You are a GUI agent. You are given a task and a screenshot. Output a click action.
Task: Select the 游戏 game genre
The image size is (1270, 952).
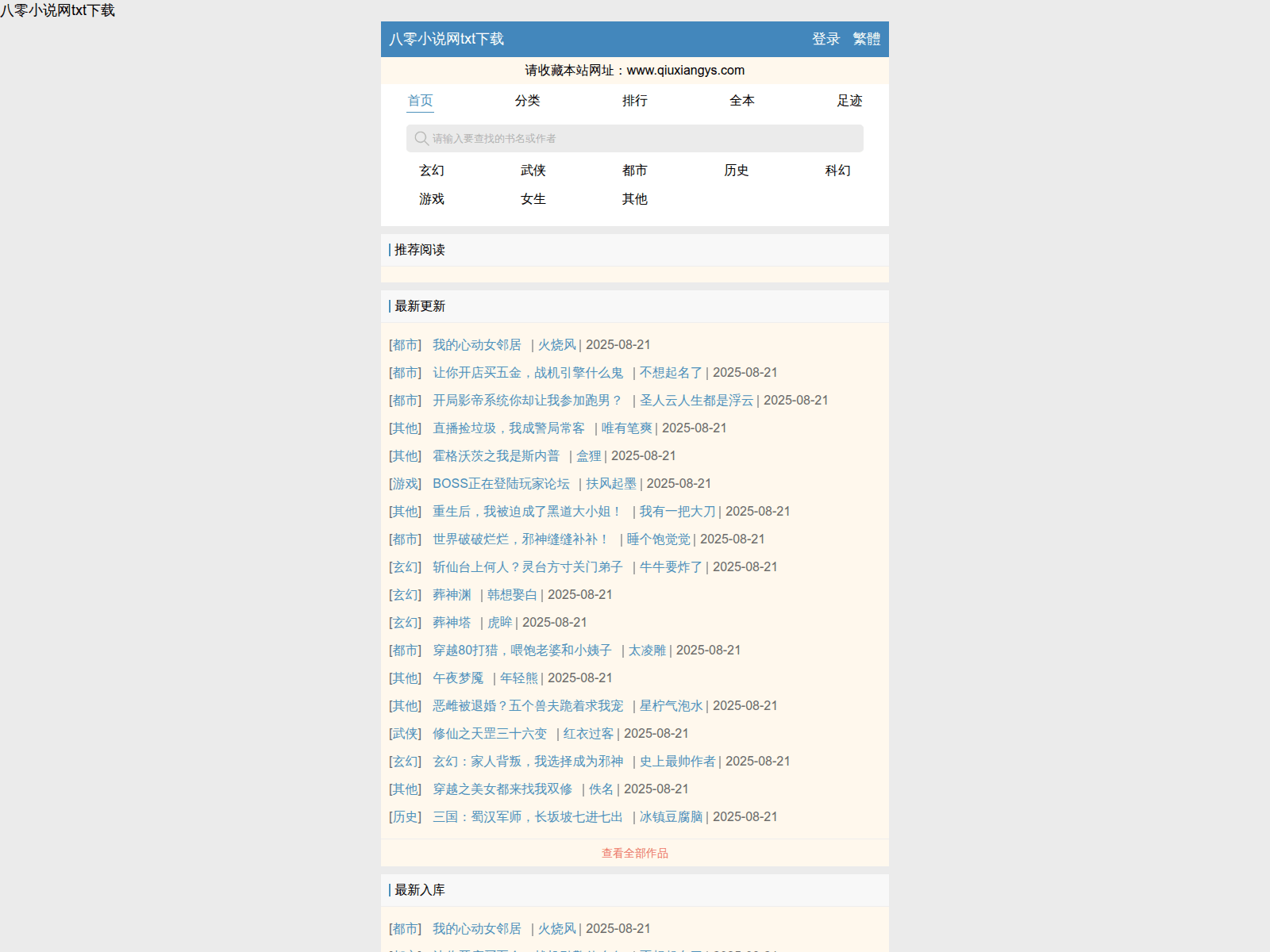[432, 199]
